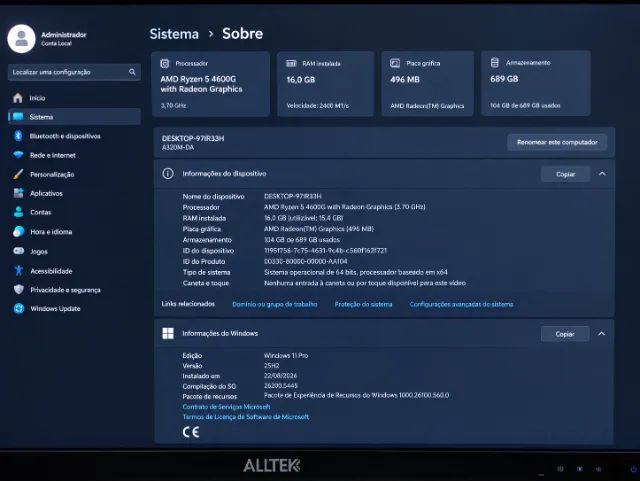Viewport: 640px width, 481px height.
Task: Click the Acessibilidade figure icon
Action: click(x=18, y=270)
